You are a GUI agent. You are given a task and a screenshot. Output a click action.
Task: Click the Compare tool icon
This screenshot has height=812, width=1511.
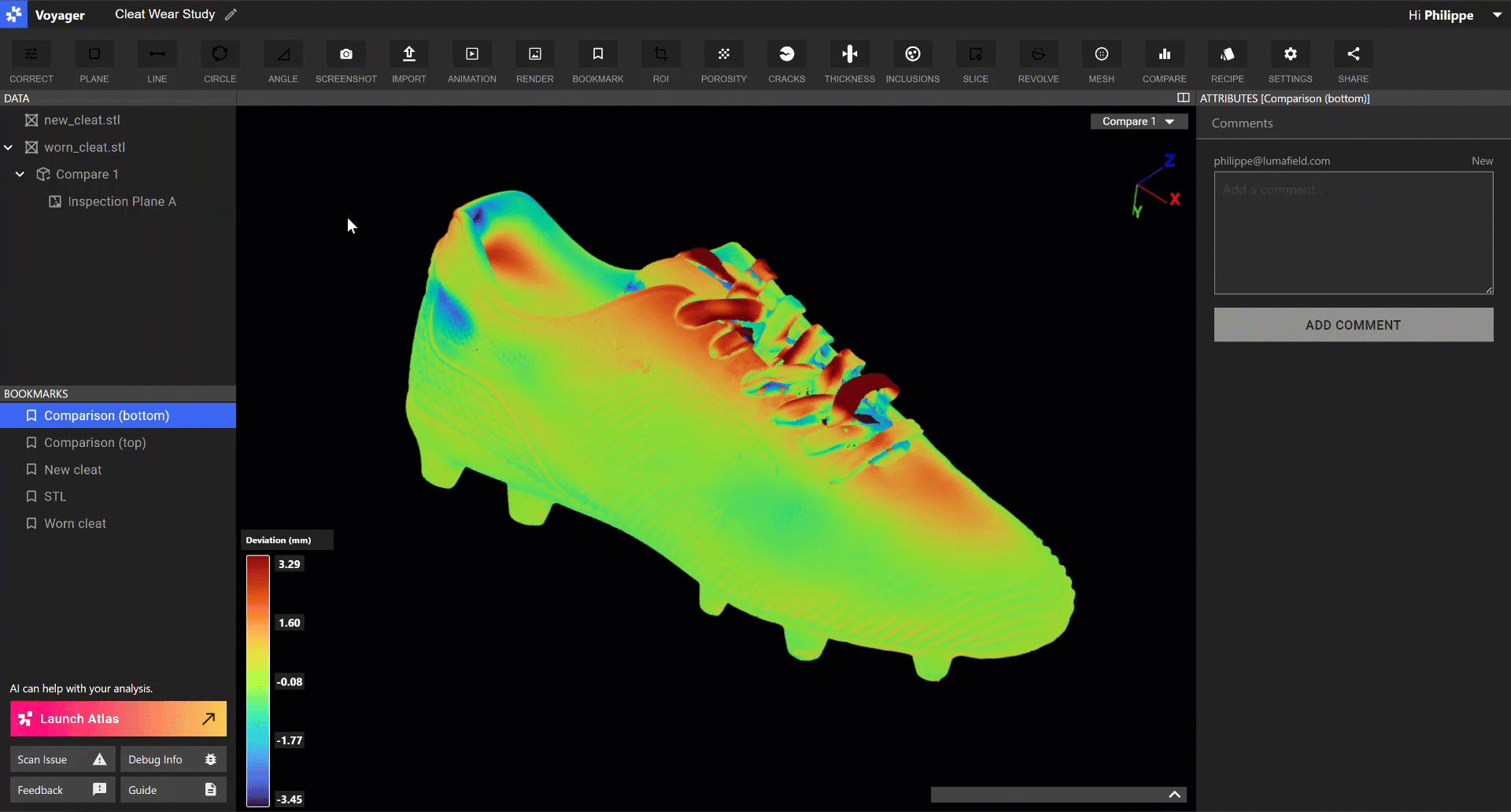[x=1164, y=55]
